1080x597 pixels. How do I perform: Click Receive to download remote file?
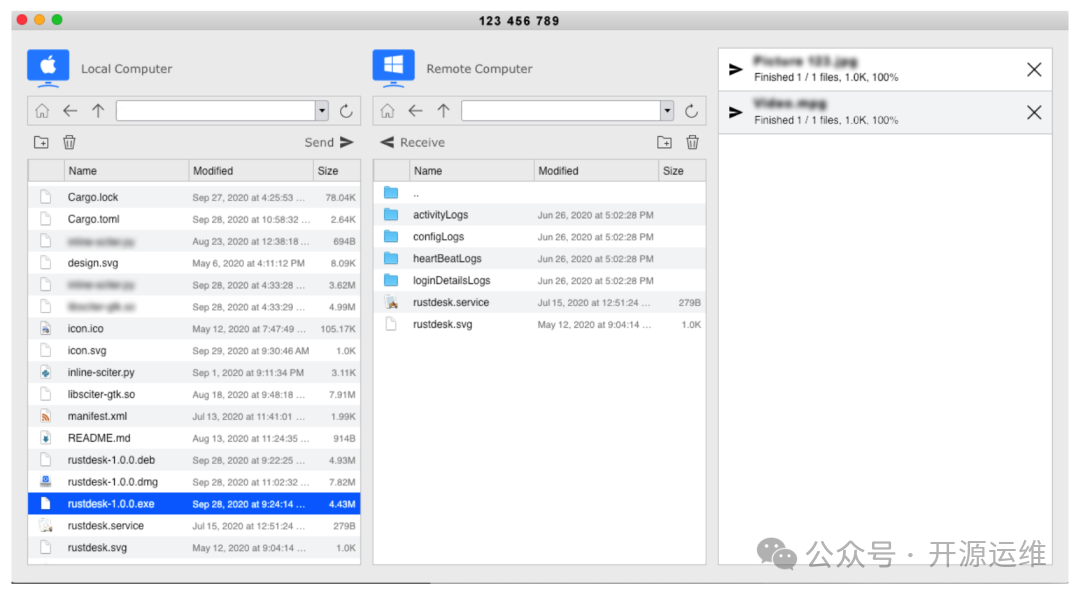pyautogui.click(x=413, y=143)
